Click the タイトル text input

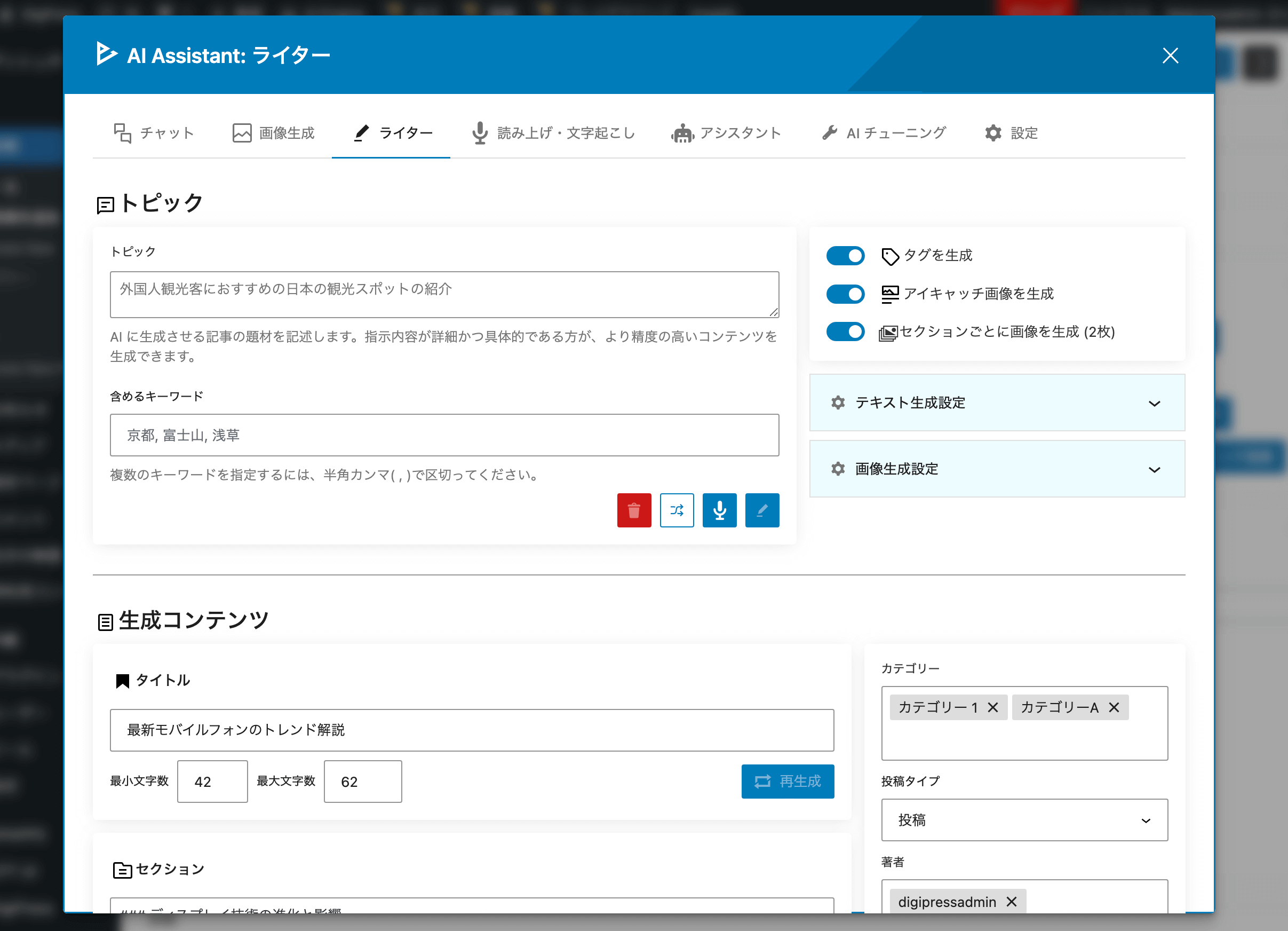tap(471, 730)
